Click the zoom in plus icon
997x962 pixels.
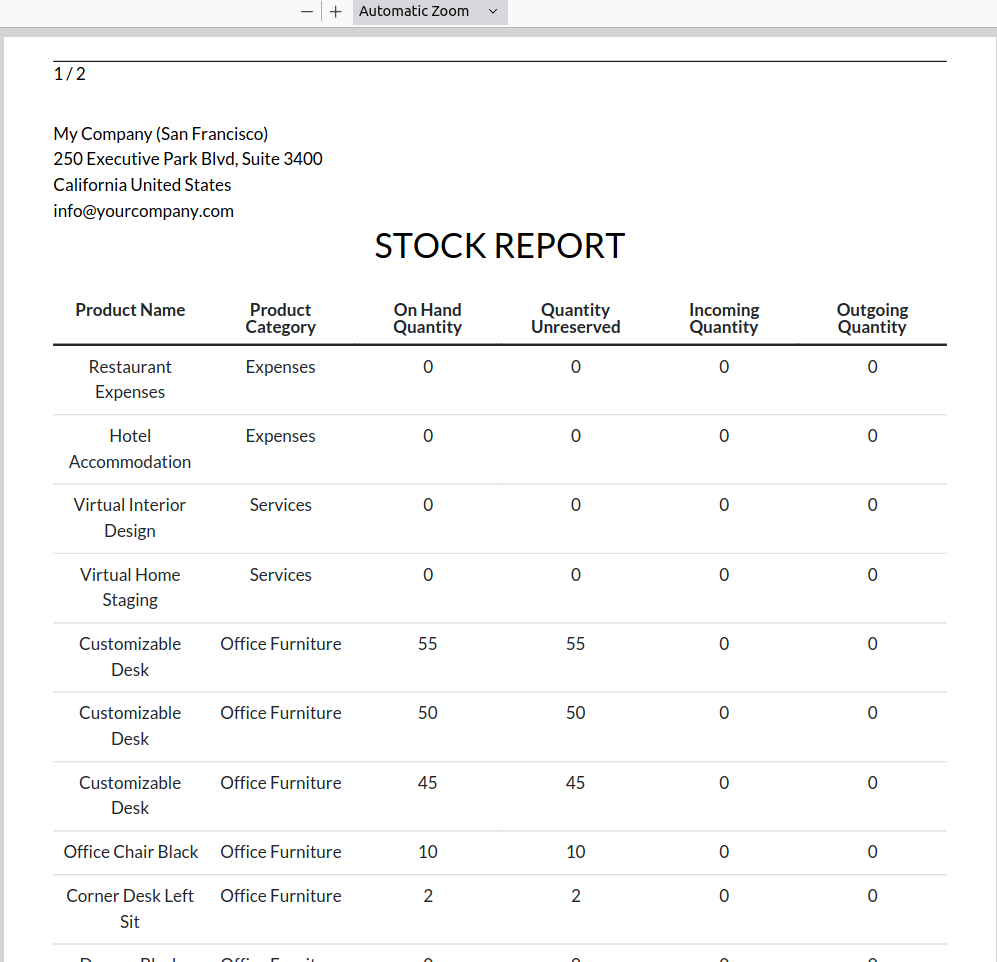336,12
